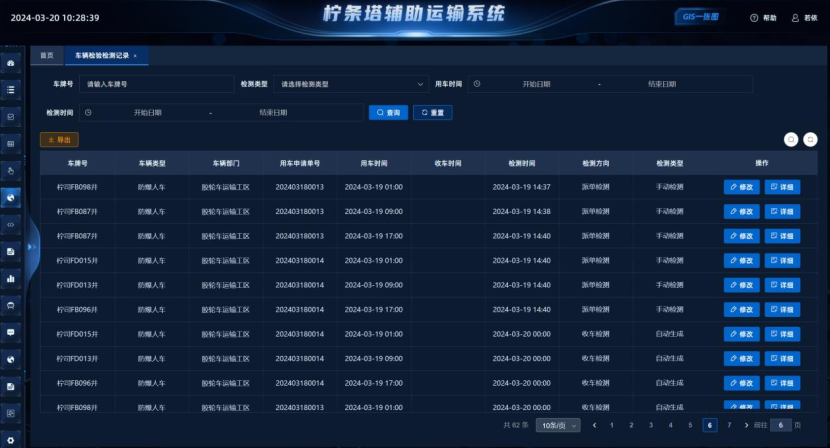This screenshot has height=448, width=830.
Task: Click the dashboard gauge icon in the sidebar
Action: 11,62
